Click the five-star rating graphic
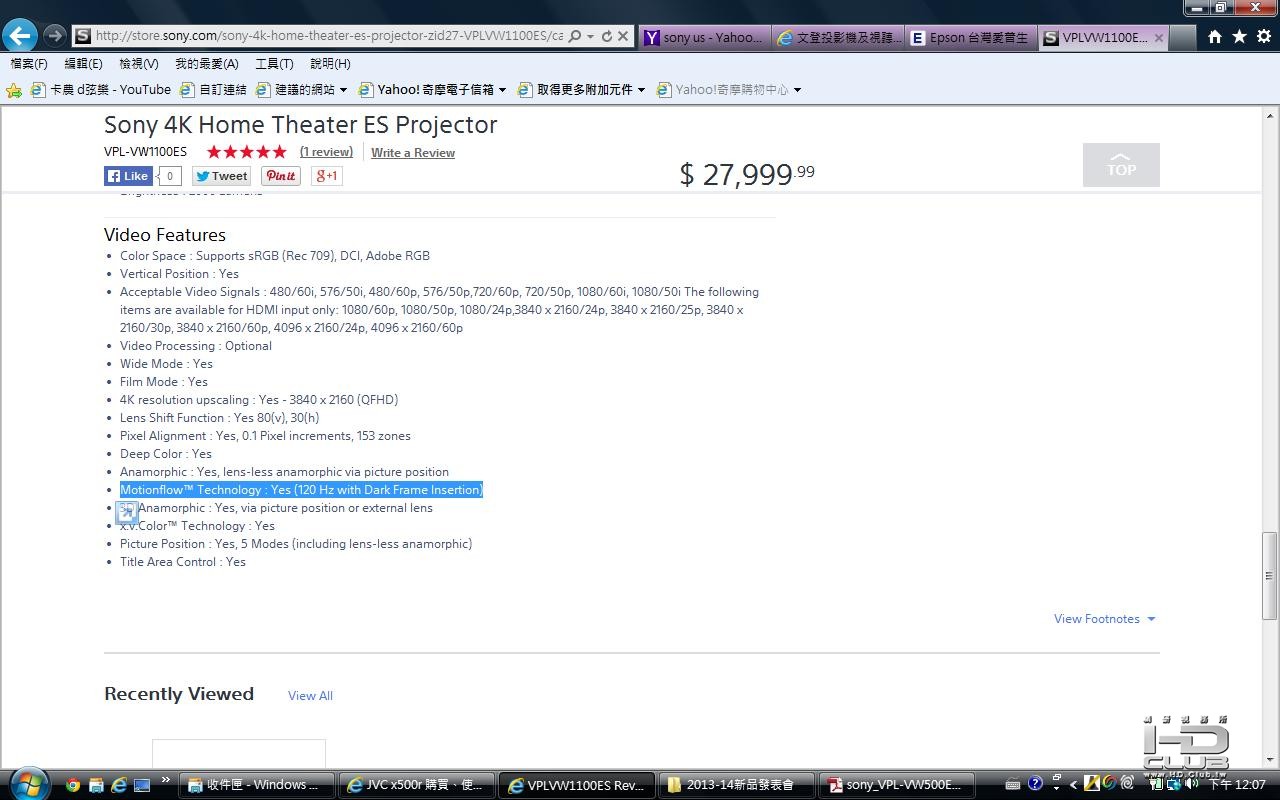The width and height of the screenshot is (1280, 800). point(246,152)
